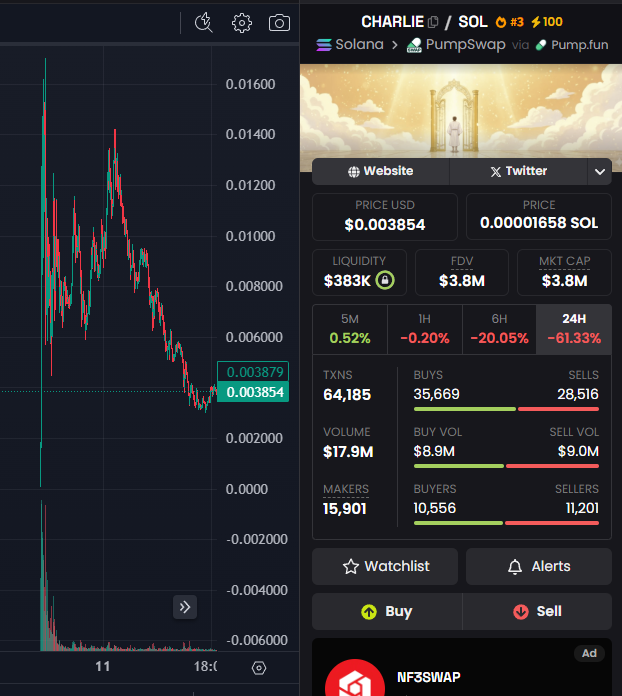Screen dimensions: 622x696
Task: Click the NF3SWAP red logo
Action: (355, 678)
